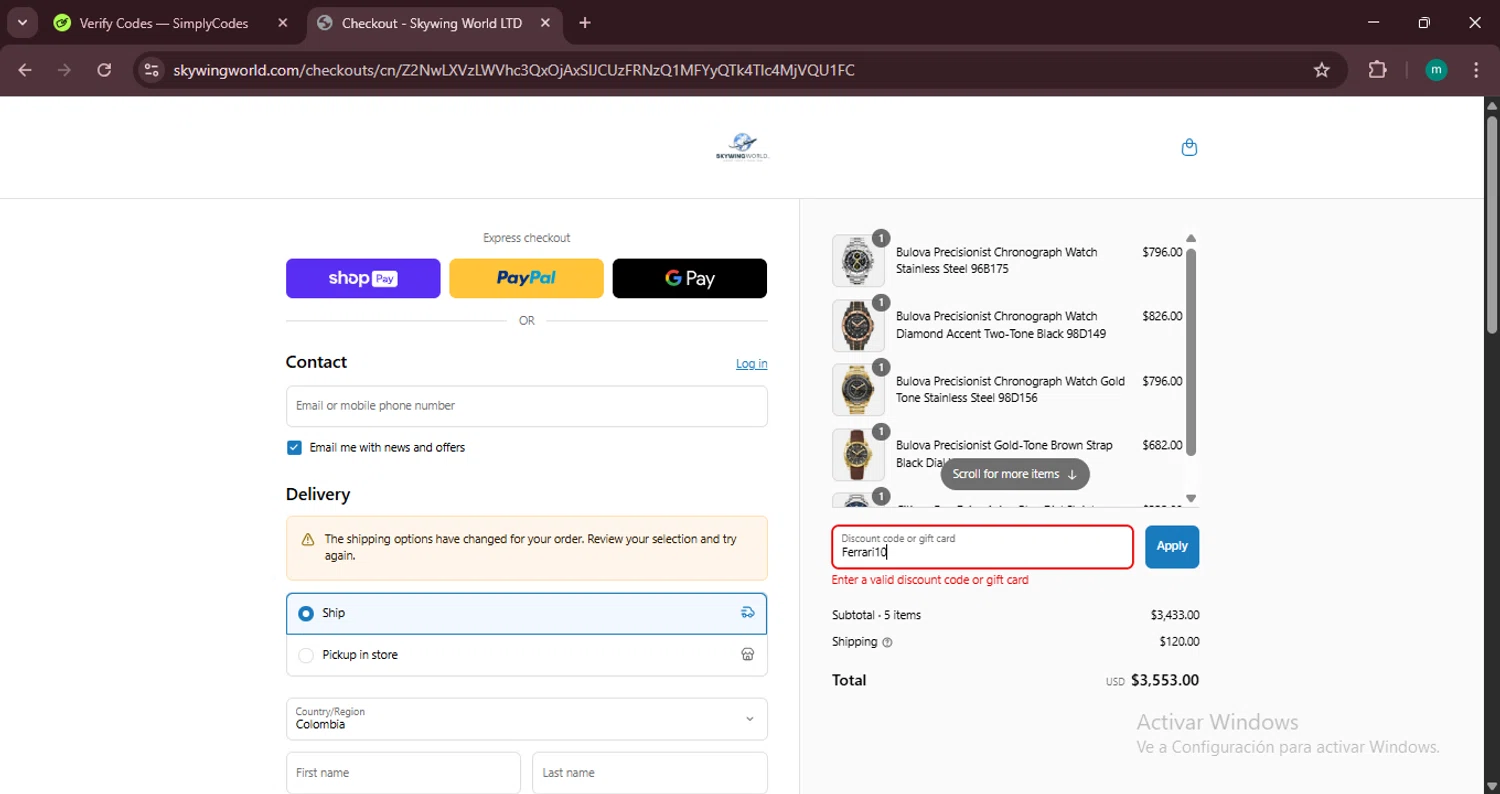Click the Bulova Stainless Steel 96B175 product name

(996, 261)
